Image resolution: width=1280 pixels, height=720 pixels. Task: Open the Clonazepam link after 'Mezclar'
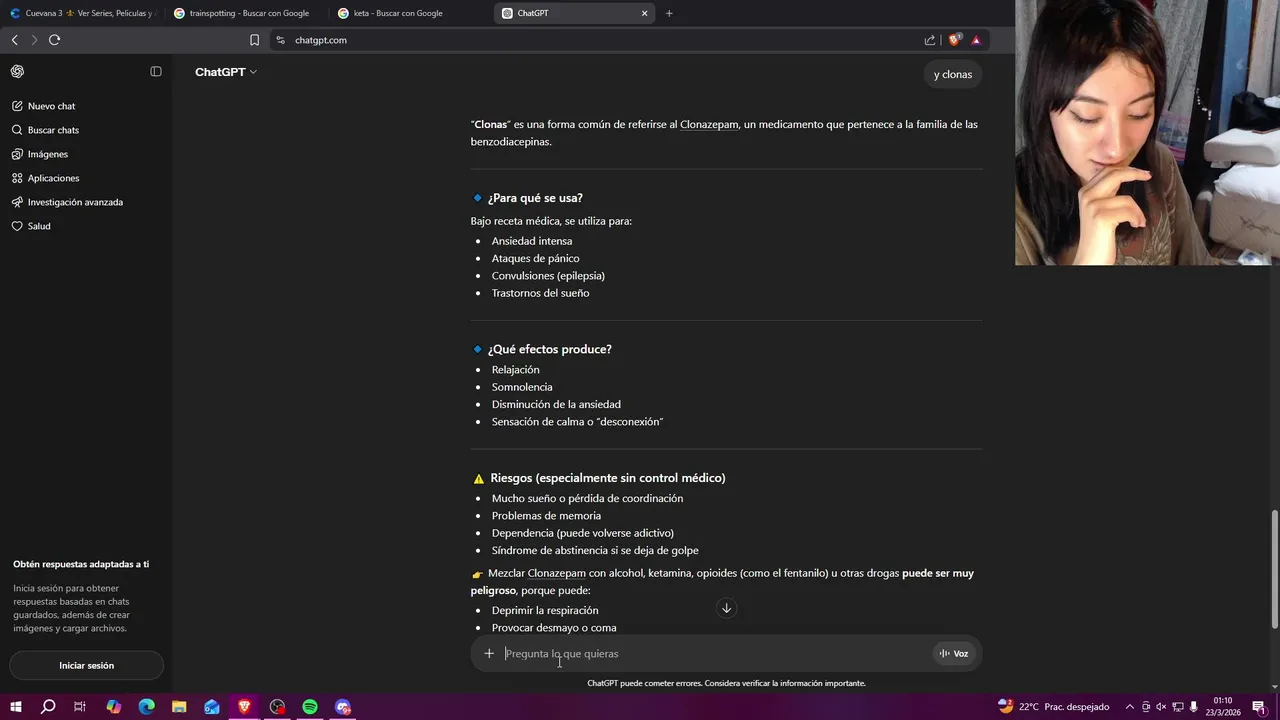556,573
